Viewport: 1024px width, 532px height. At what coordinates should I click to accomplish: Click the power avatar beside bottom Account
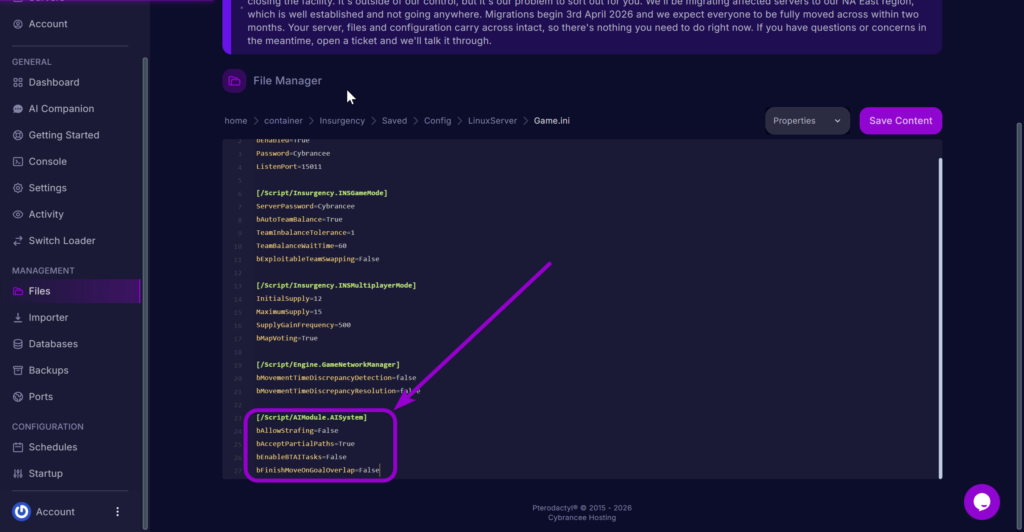coord(22,512)
